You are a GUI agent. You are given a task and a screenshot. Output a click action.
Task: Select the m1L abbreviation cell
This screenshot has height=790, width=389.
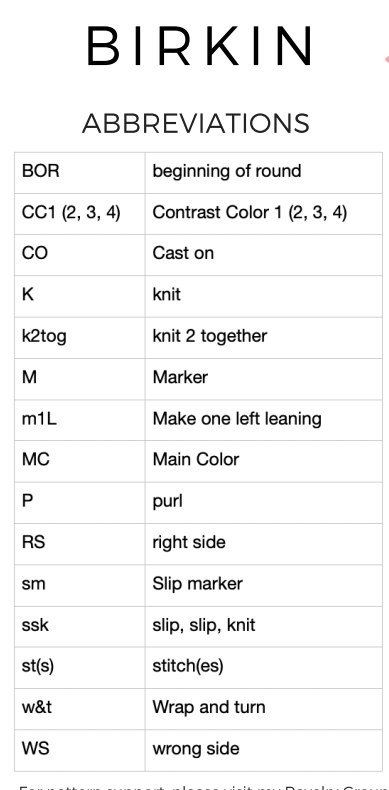click(x=80, y=420)
